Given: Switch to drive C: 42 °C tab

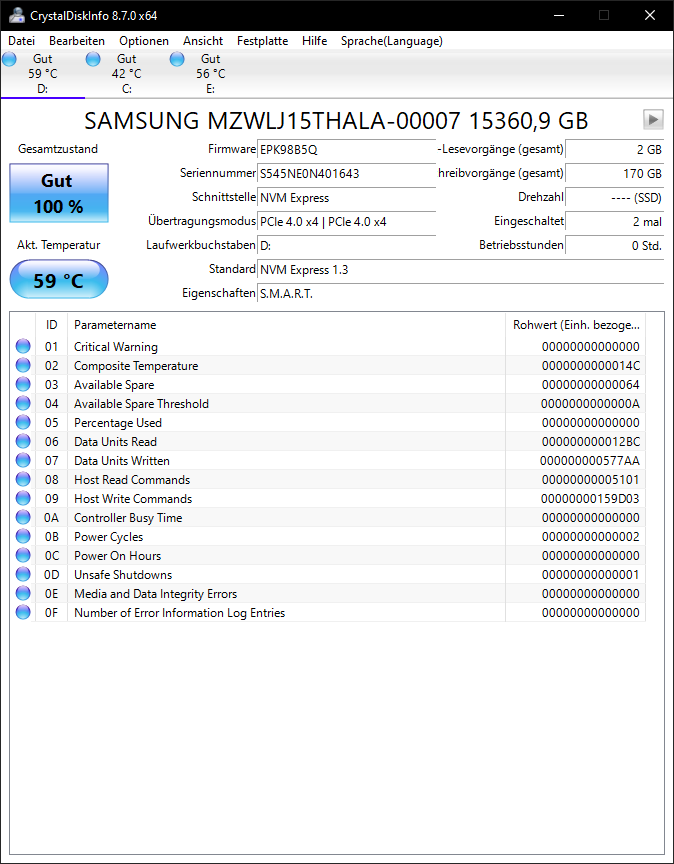Looking at the screenshot, I should (126, 74).
